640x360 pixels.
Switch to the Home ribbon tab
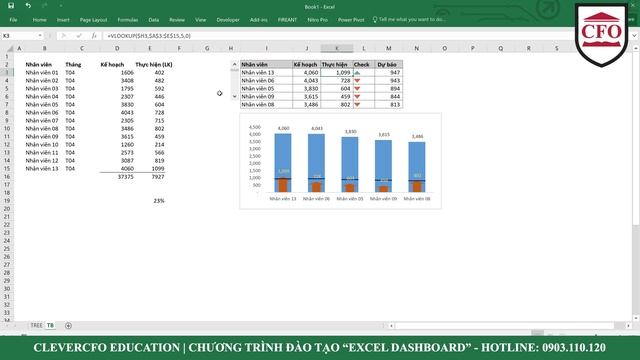(40, 20)
